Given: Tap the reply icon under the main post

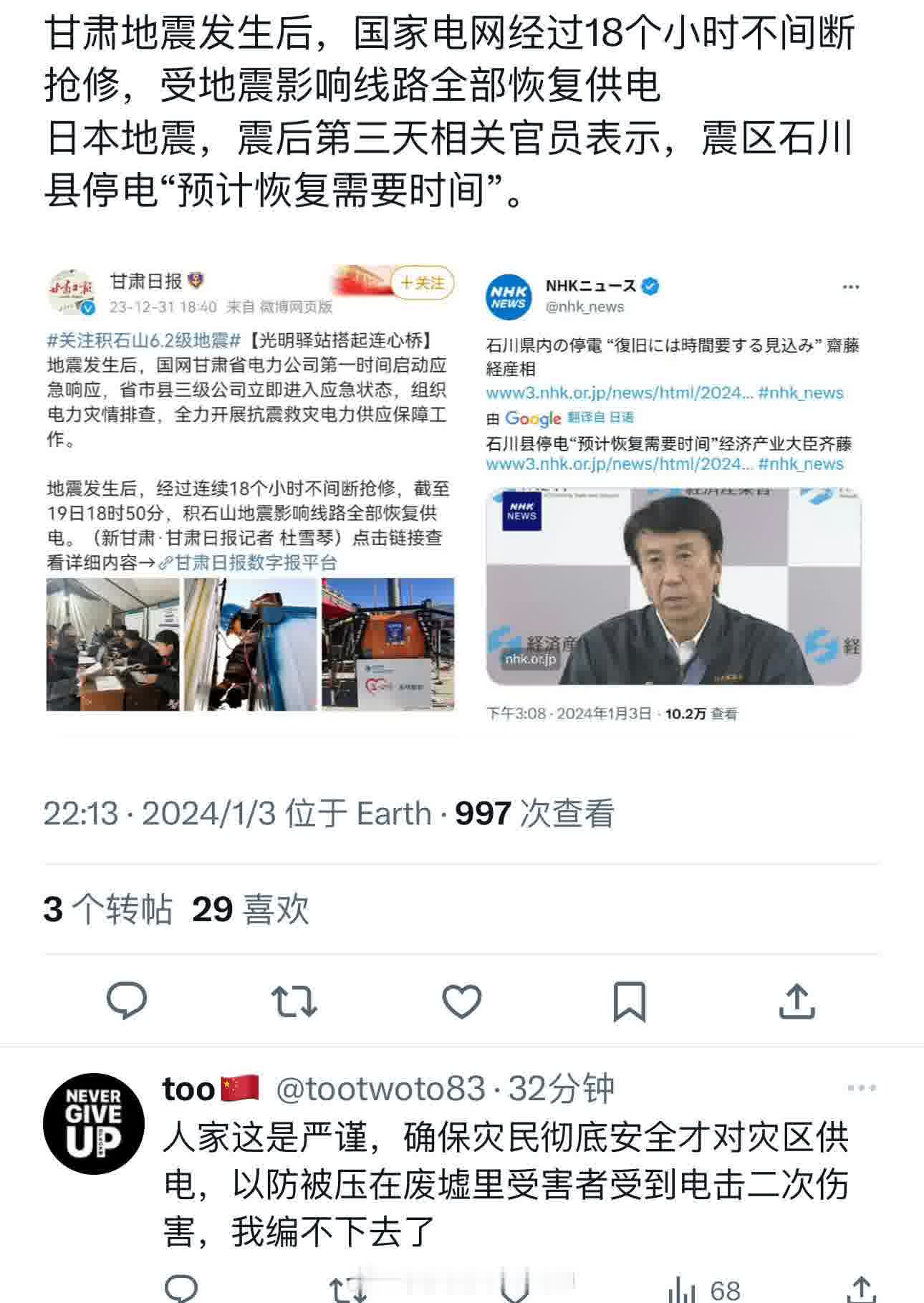Looking at the screenshot, I should pos(127,1000).
